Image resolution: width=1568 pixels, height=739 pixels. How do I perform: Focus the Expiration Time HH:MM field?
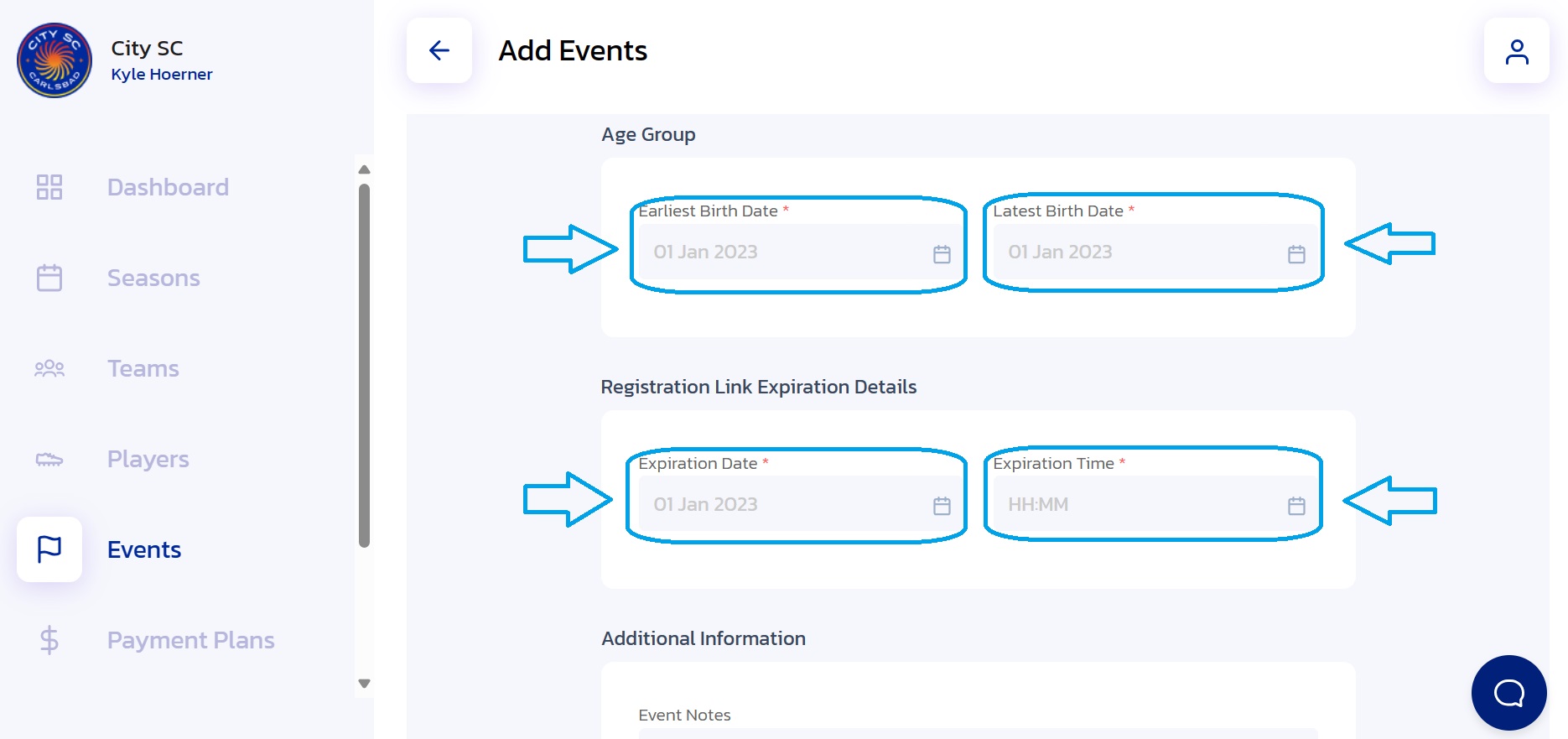pos(1155,503)
